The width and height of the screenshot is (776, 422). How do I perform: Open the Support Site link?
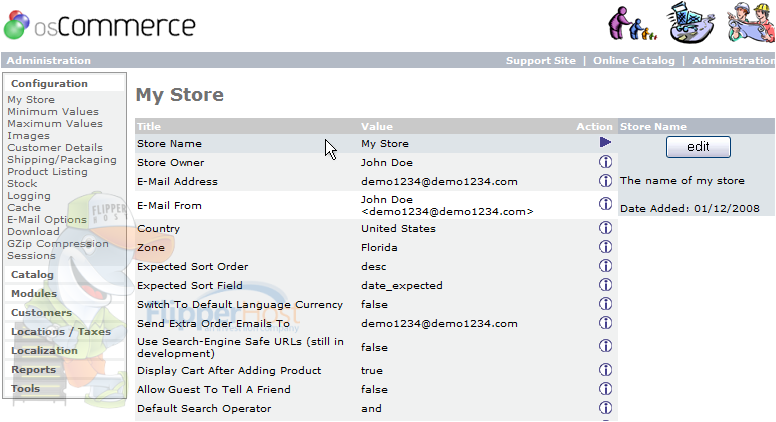pyautogui.click(x=540, y=60)
